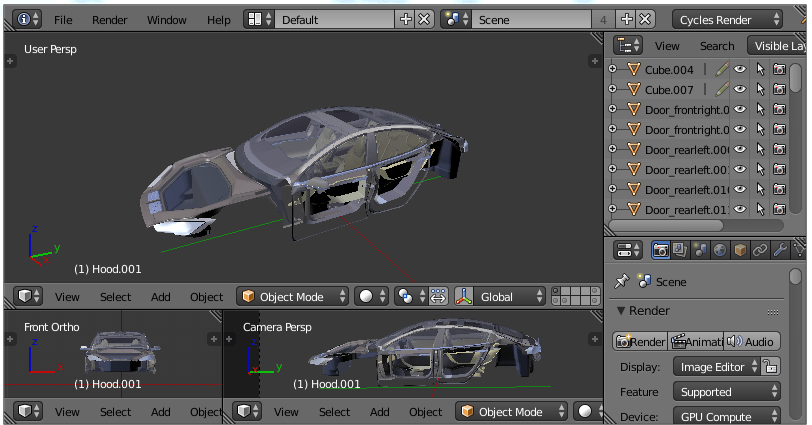Open the Supported feature set dropdown

point(727,391)
